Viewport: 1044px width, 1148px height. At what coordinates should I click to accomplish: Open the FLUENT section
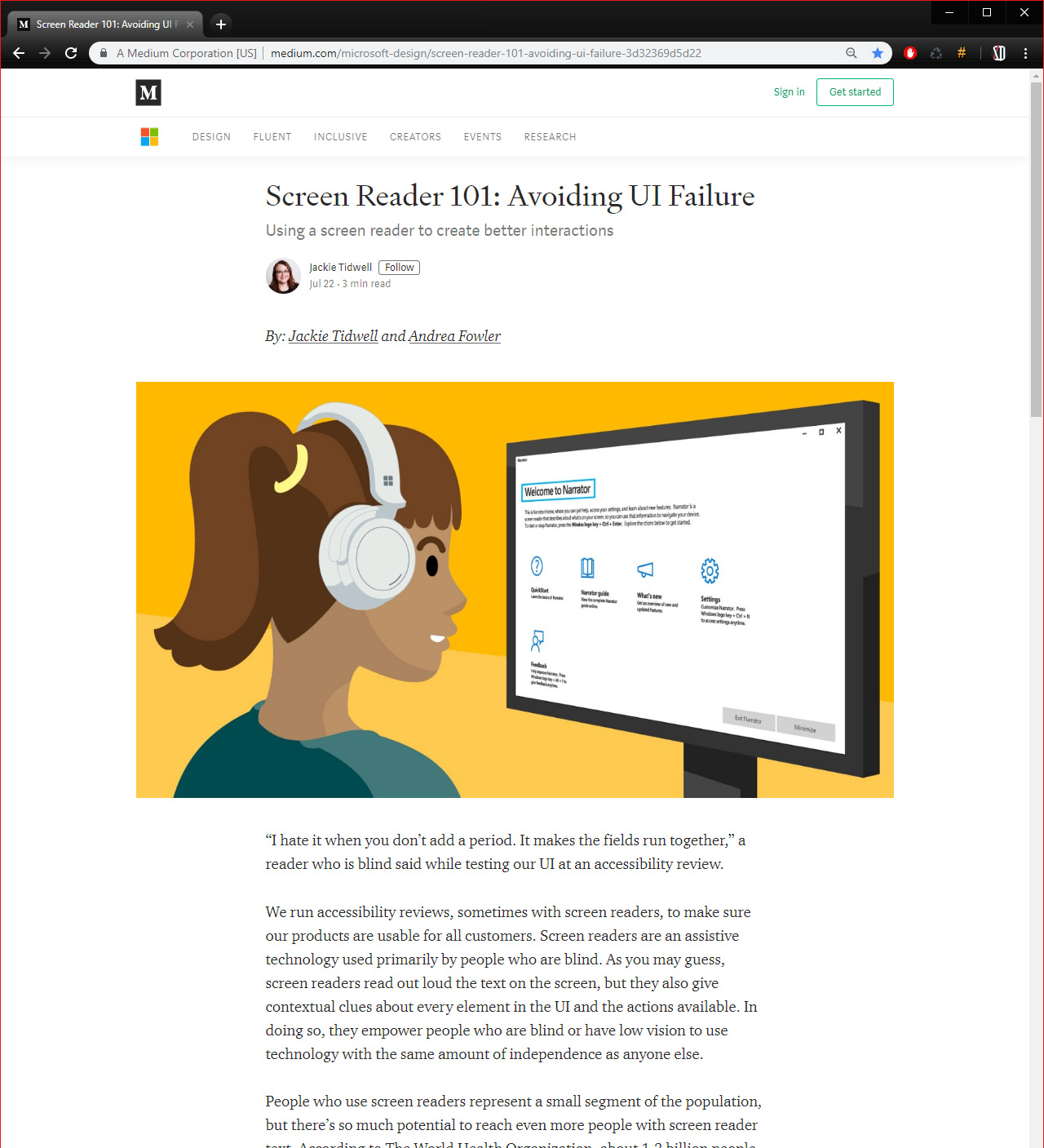click(272, 137)
